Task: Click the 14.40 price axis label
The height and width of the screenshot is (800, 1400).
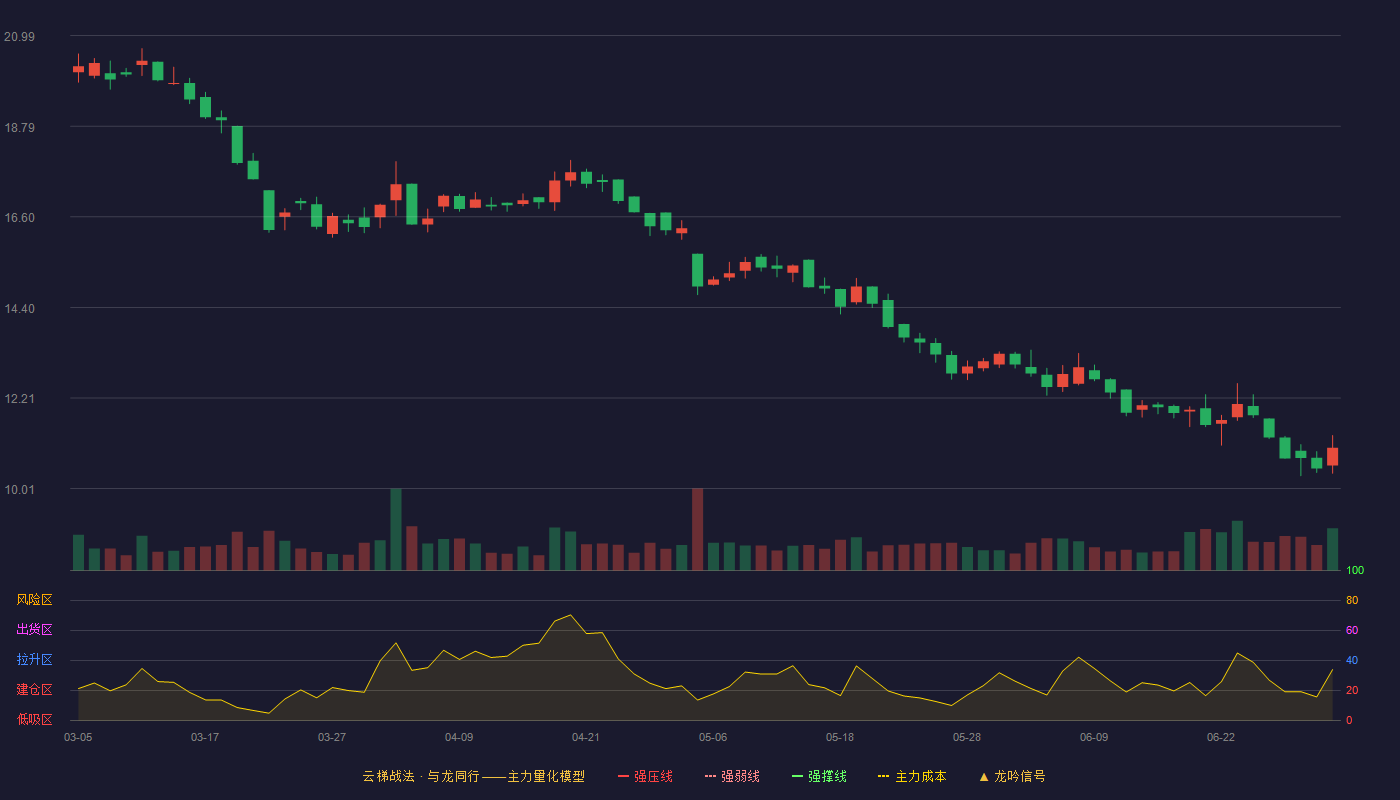Action: click(19, 309)
